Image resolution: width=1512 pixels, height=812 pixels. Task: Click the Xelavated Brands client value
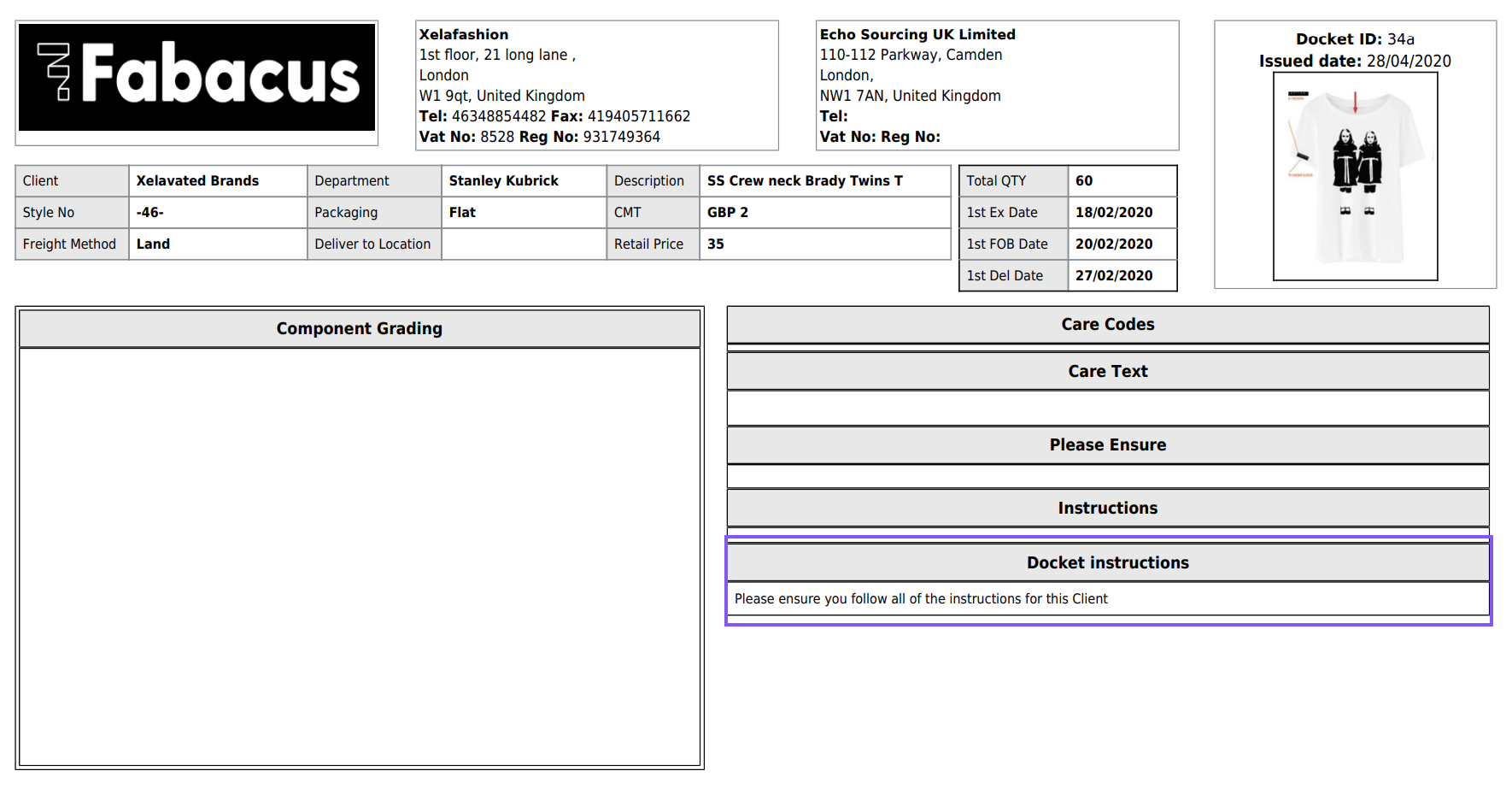click(x=197, y=181)
